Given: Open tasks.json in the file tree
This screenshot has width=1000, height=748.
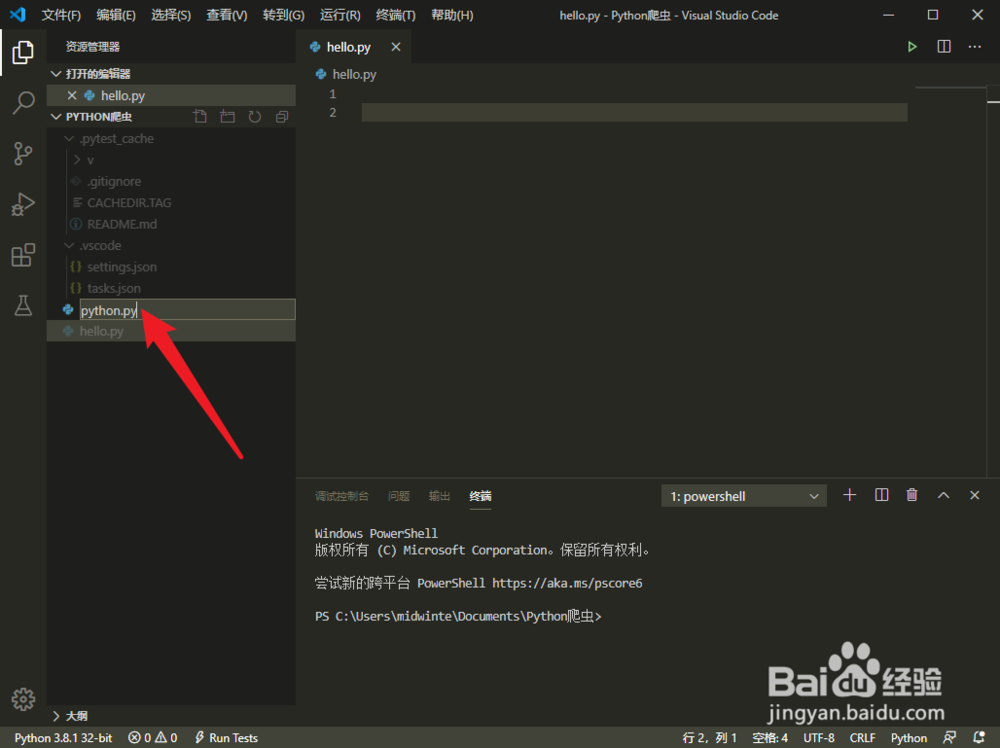Looking at the screenshot, I should pos(114,288).
